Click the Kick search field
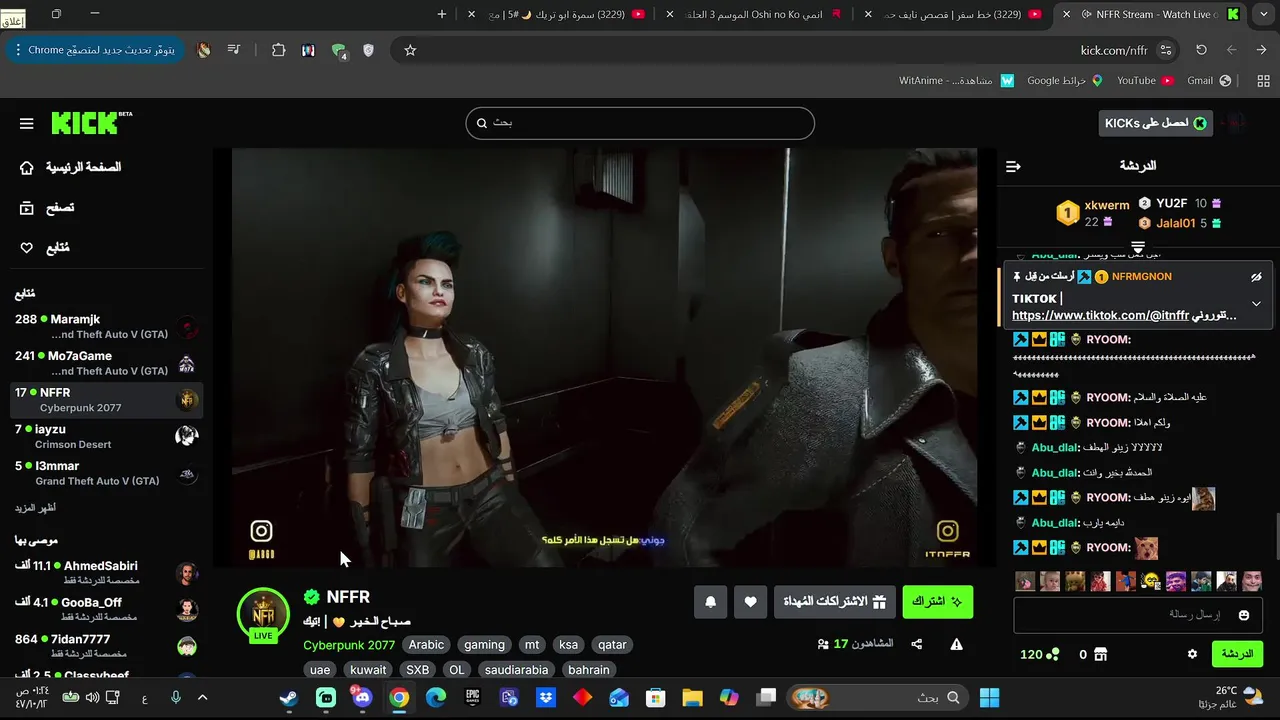1280x720 pixels. 640,123
